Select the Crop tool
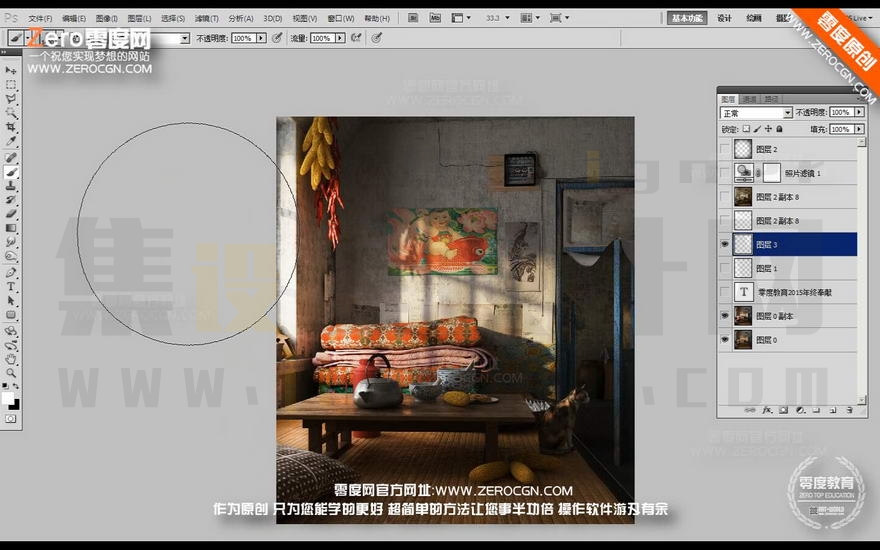This screenshot has height=550, width=880. pyautogui.click(x=11, y=127)
